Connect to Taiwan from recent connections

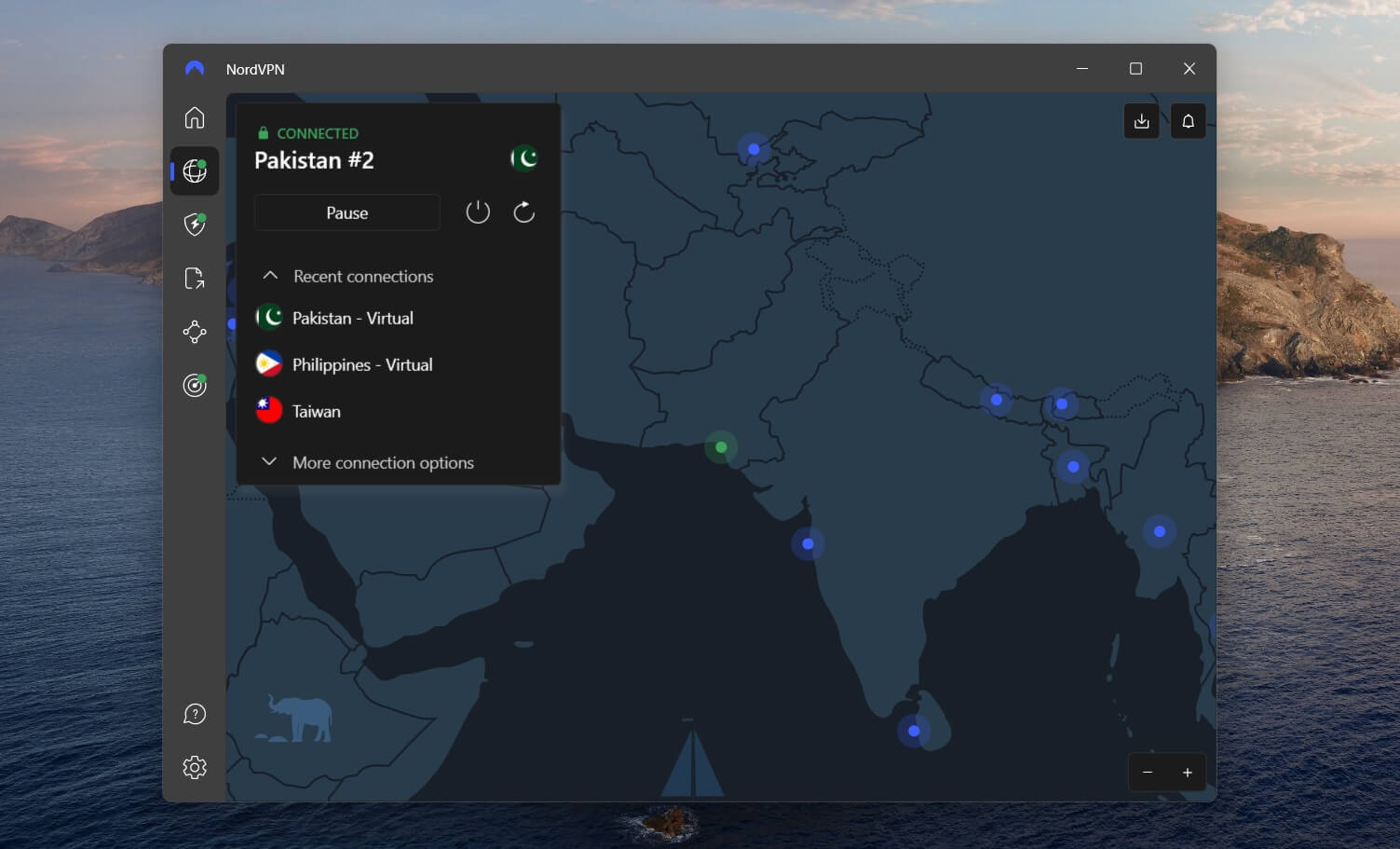[315, 411]
